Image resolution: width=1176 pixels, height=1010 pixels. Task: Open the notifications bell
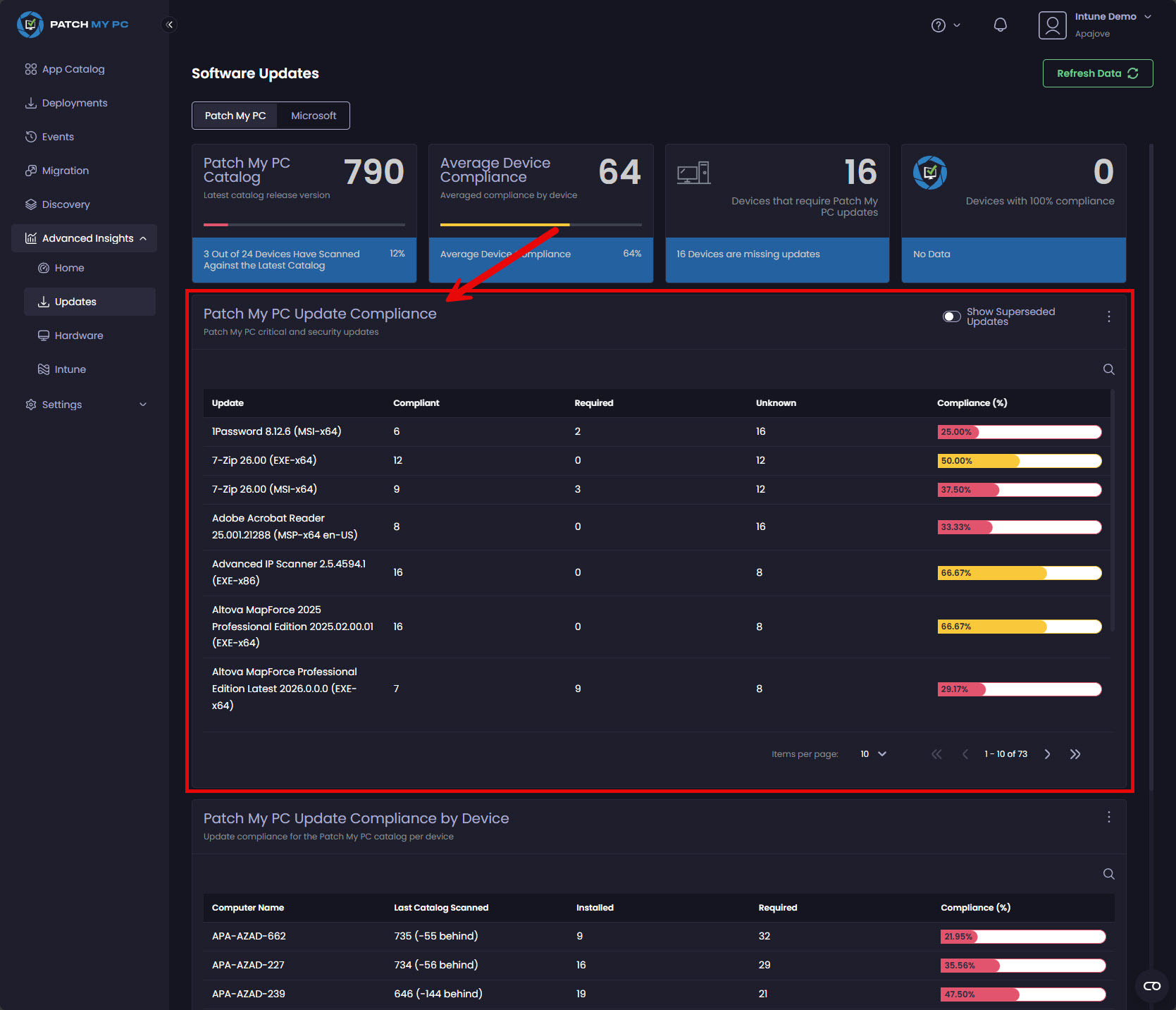(1000, 25)
